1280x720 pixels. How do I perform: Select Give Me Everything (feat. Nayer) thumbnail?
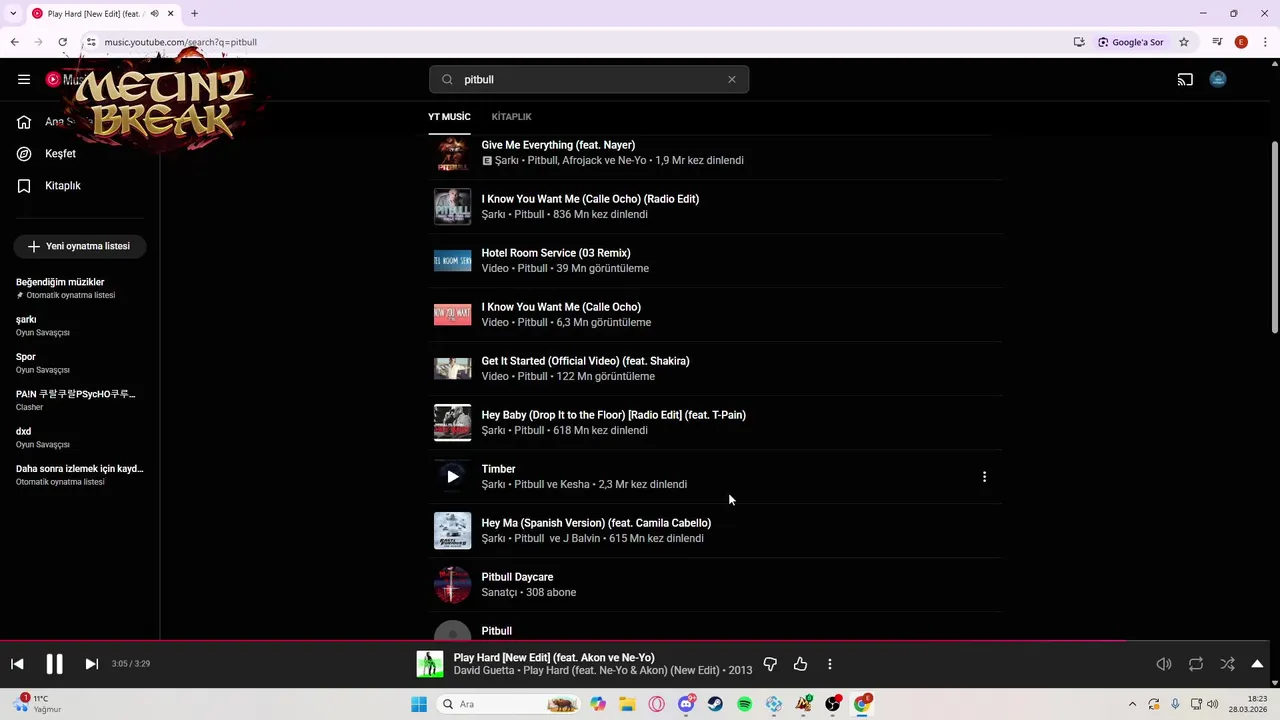452,153
